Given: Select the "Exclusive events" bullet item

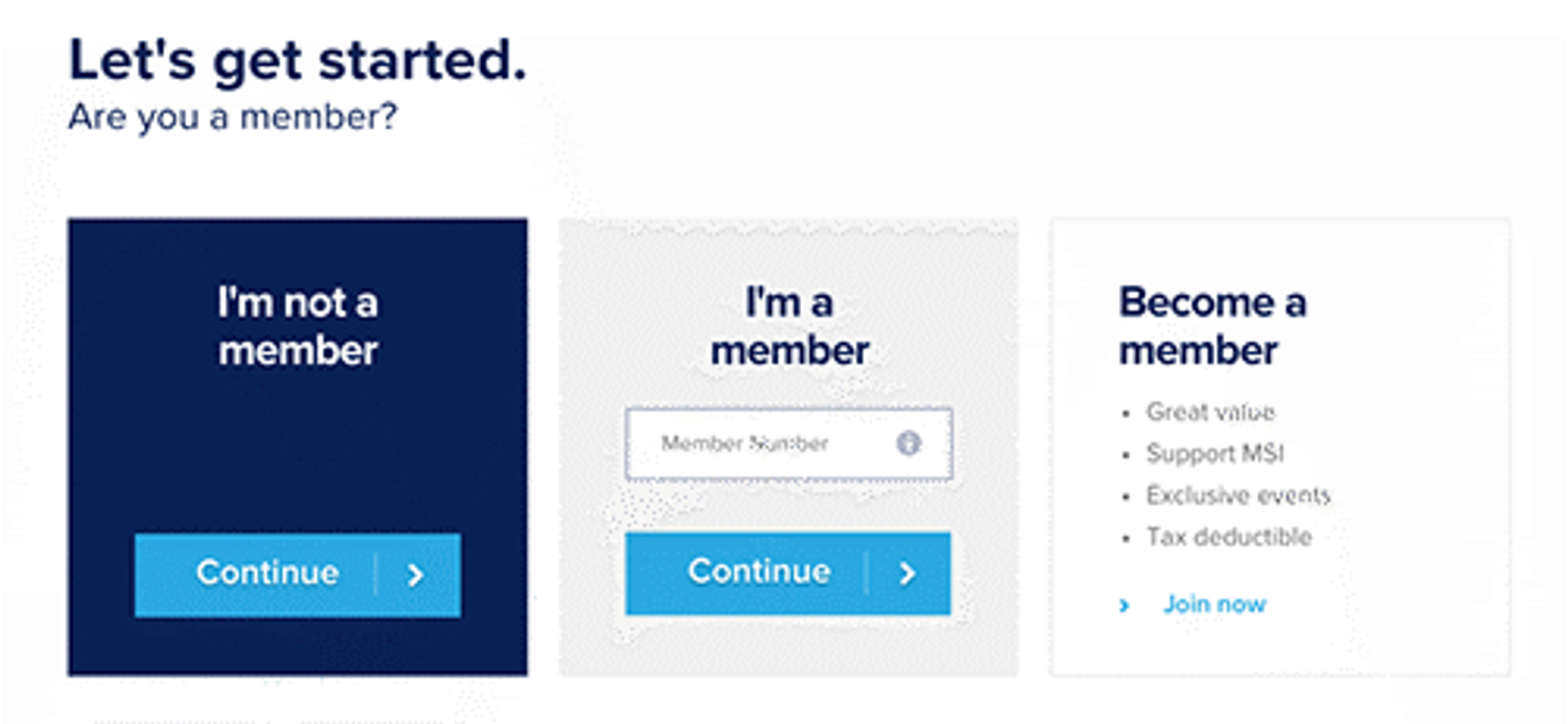Looking at the screenshot, I should [x=1237, y=495].
